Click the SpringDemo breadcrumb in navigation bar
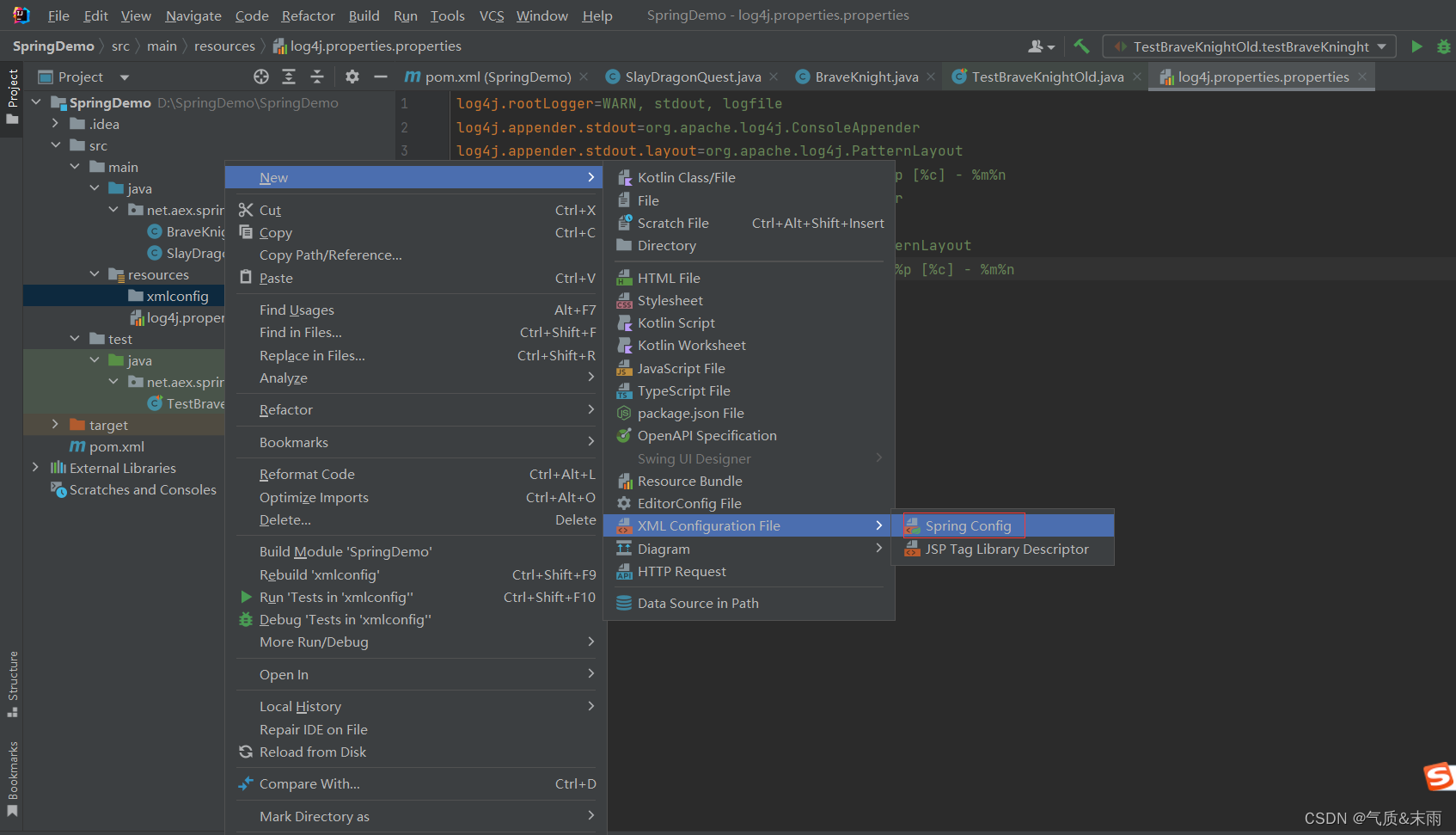The height and width of the screenshot is (835, 1456). 53,46
